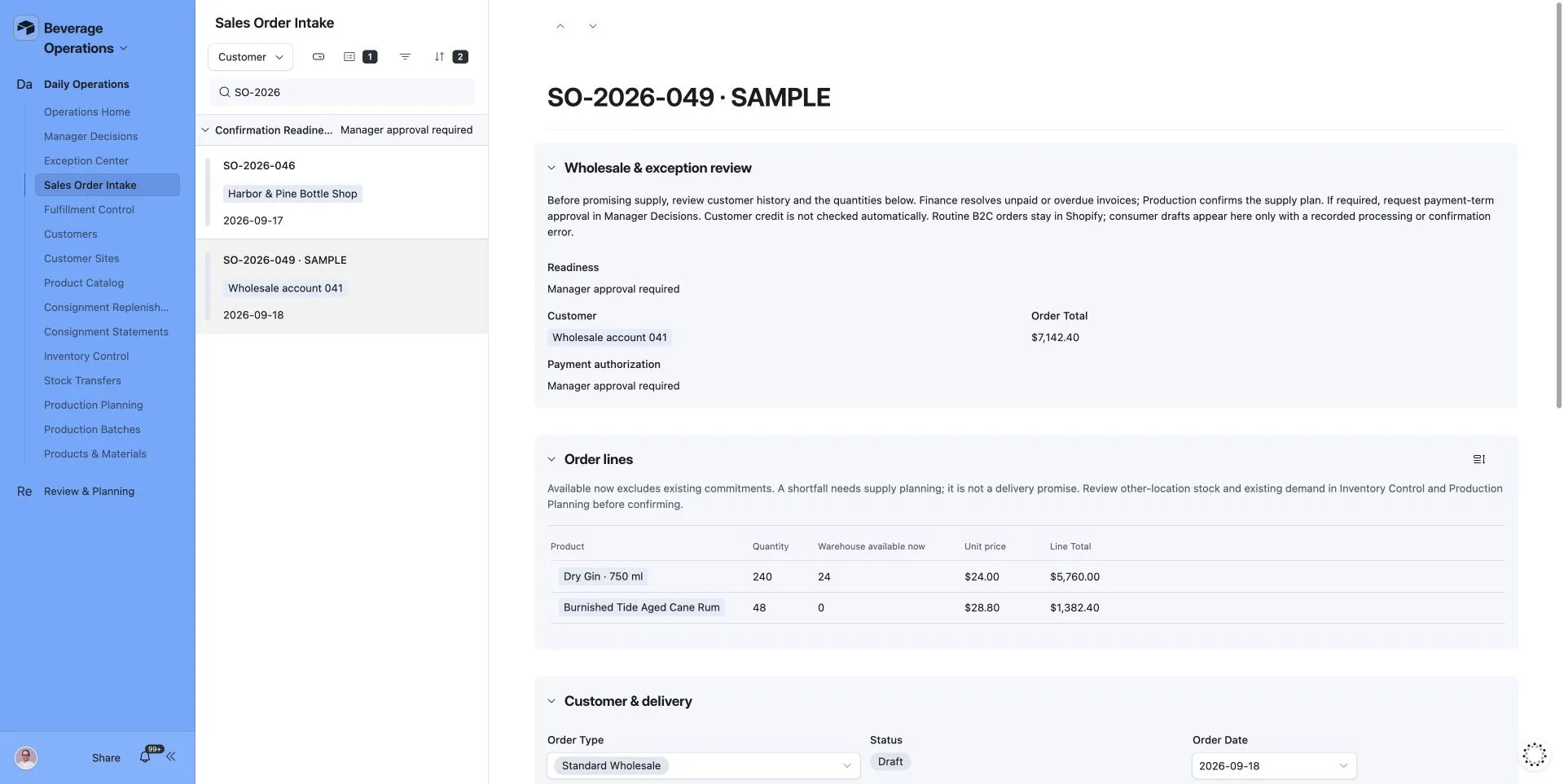Collapse the Order lines section

point(551,459)
